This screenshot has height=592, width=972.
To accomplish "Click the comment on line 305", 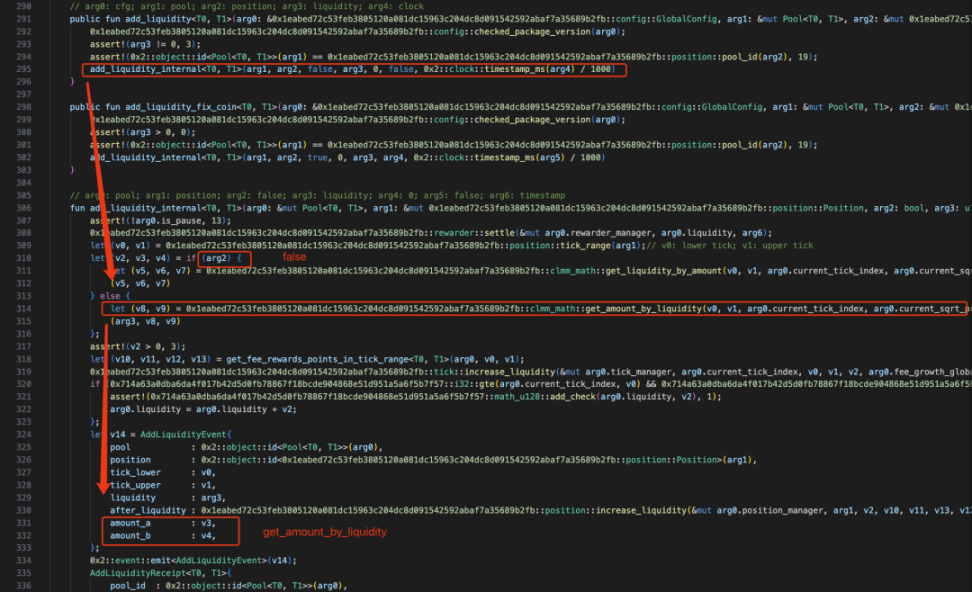I will pos(317,195).
